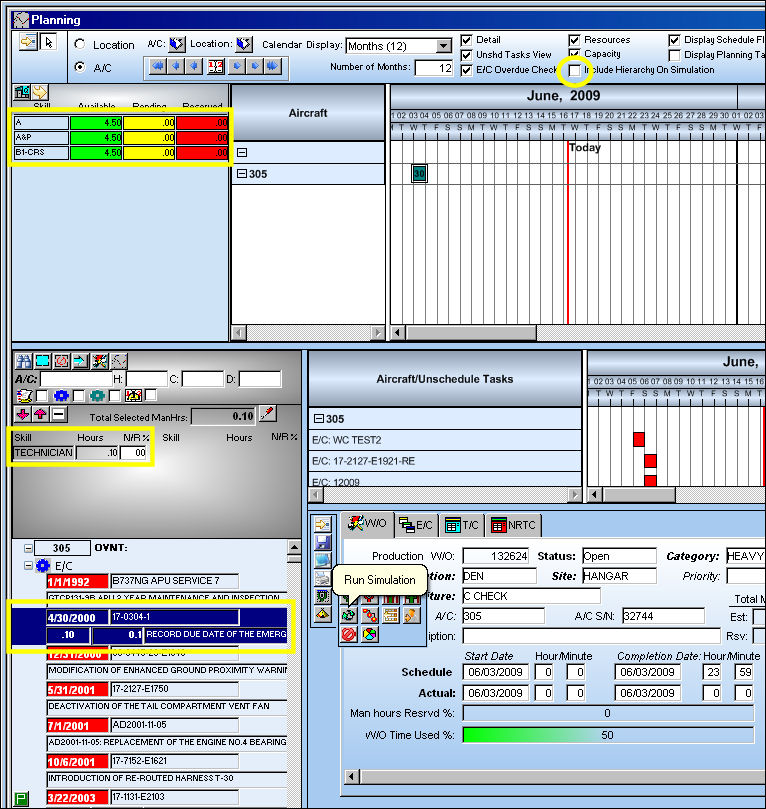Screen dimensions: 766x809
Task: Click the cyan rectangle icon
Action: coord(42,361)
